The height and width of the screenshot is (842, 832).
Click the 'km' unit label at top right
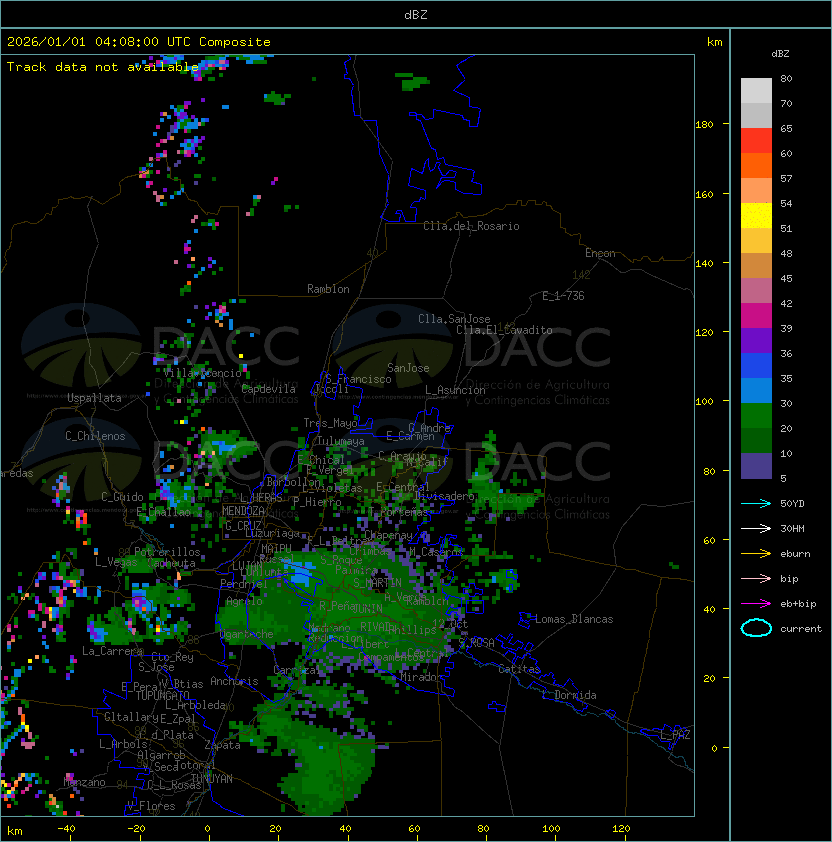click(x=714, y=42)
